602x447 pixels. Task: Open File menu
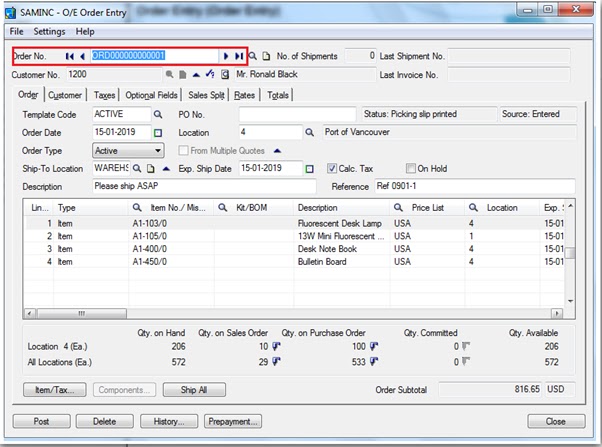[17, 31]
